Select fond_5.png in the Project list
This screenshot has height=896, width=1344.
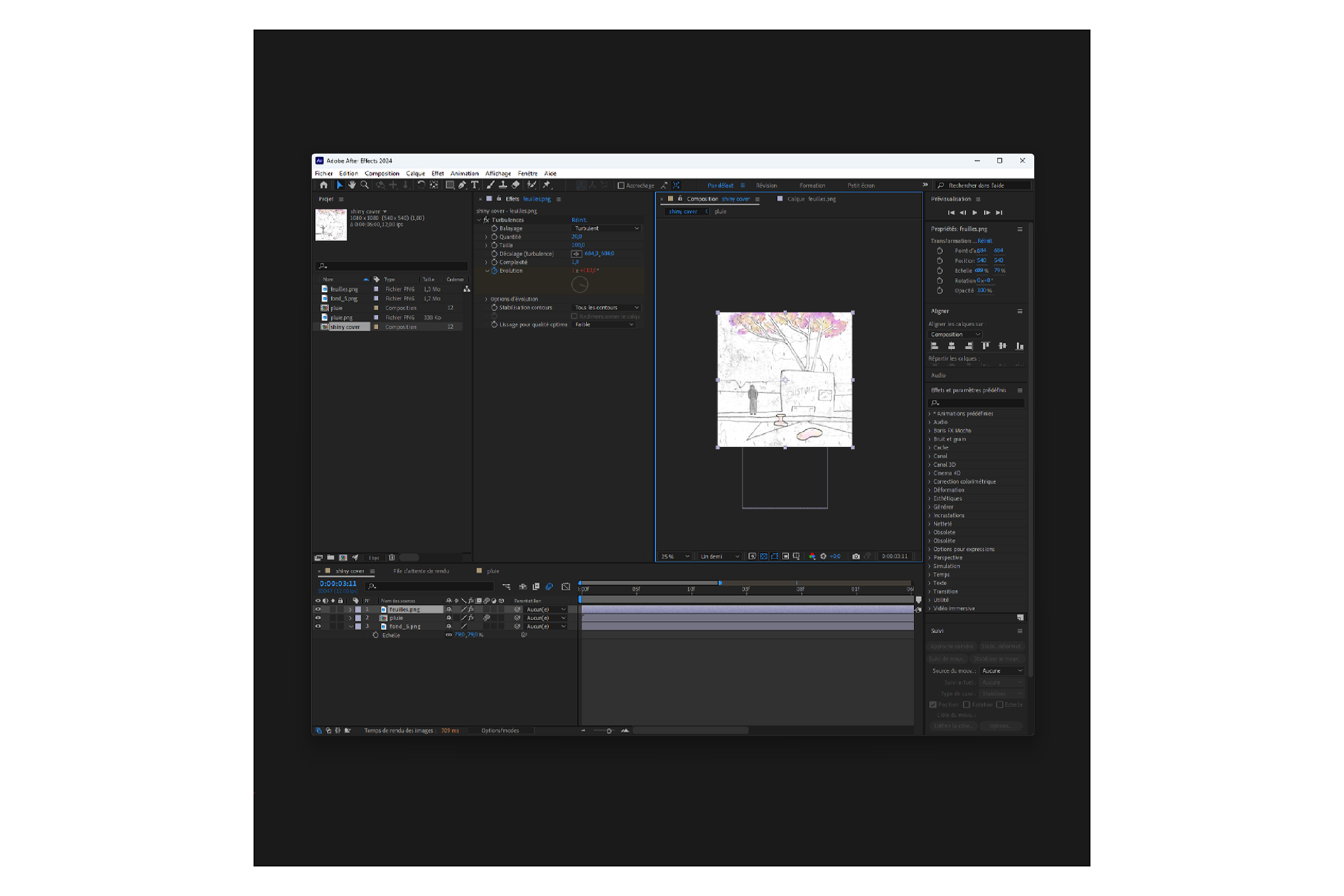click(x=344, y=299)
